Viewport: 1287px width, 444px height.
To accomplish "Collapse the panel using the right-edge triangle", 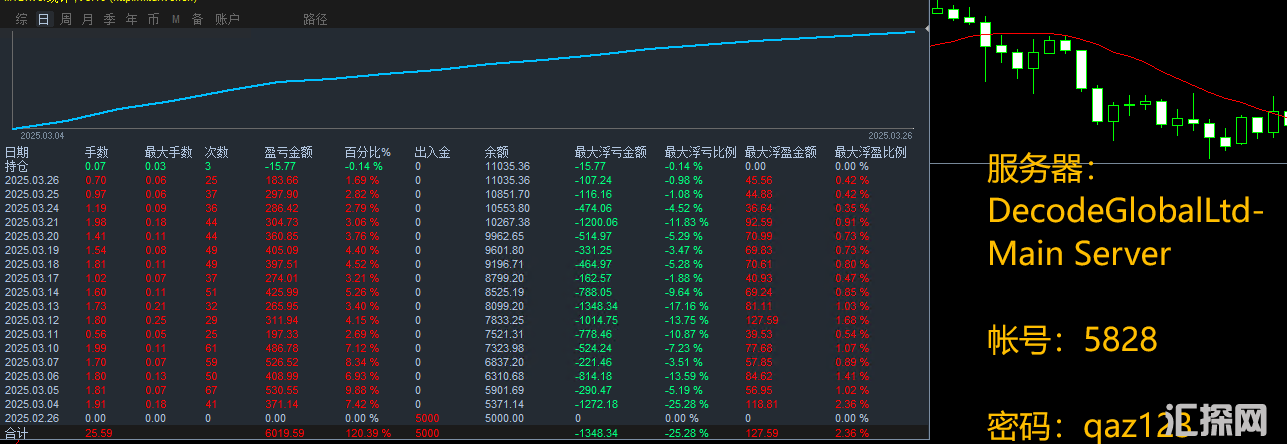I will point(925,30).
